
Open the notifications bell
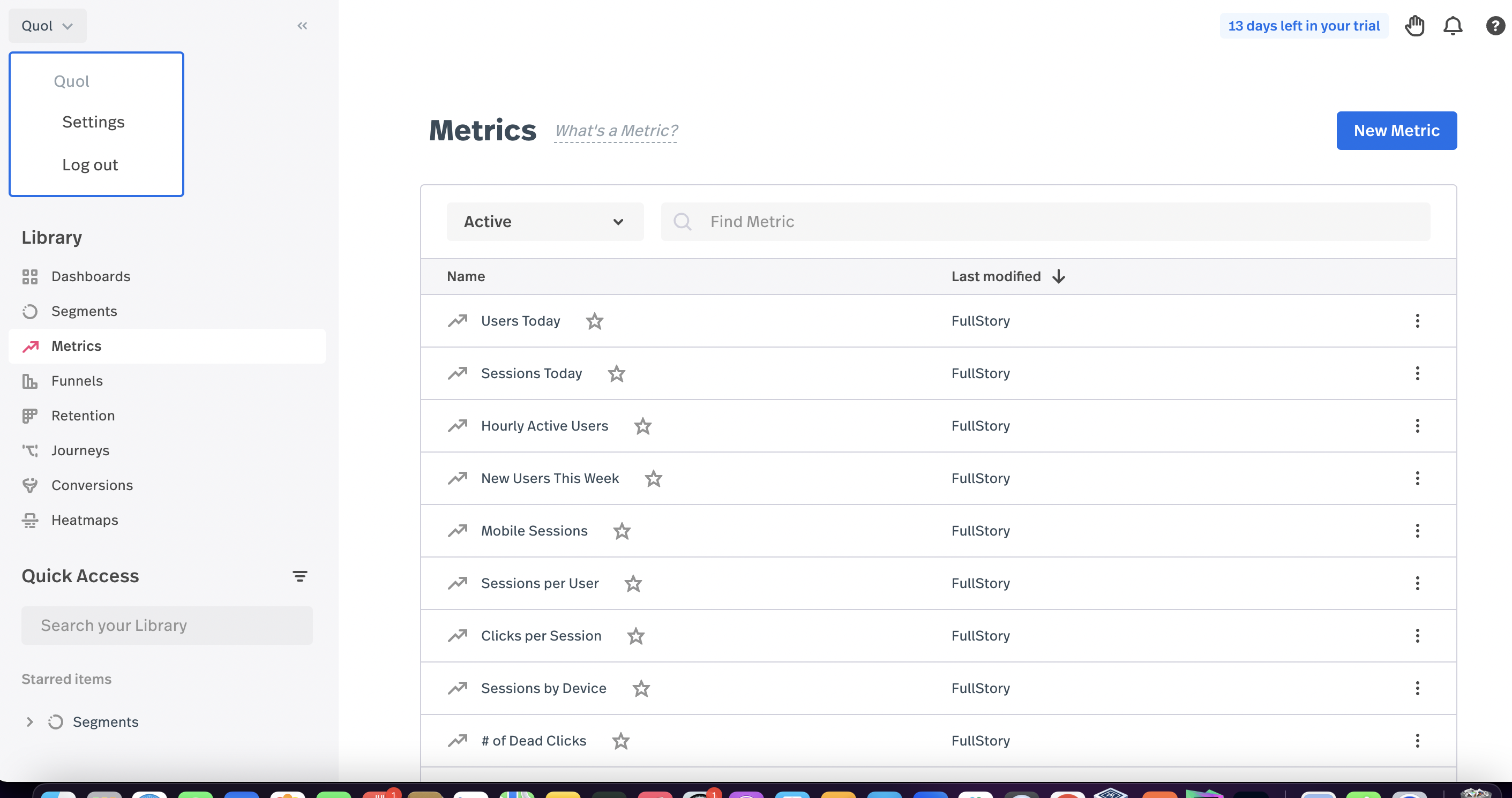[1452, 26]
